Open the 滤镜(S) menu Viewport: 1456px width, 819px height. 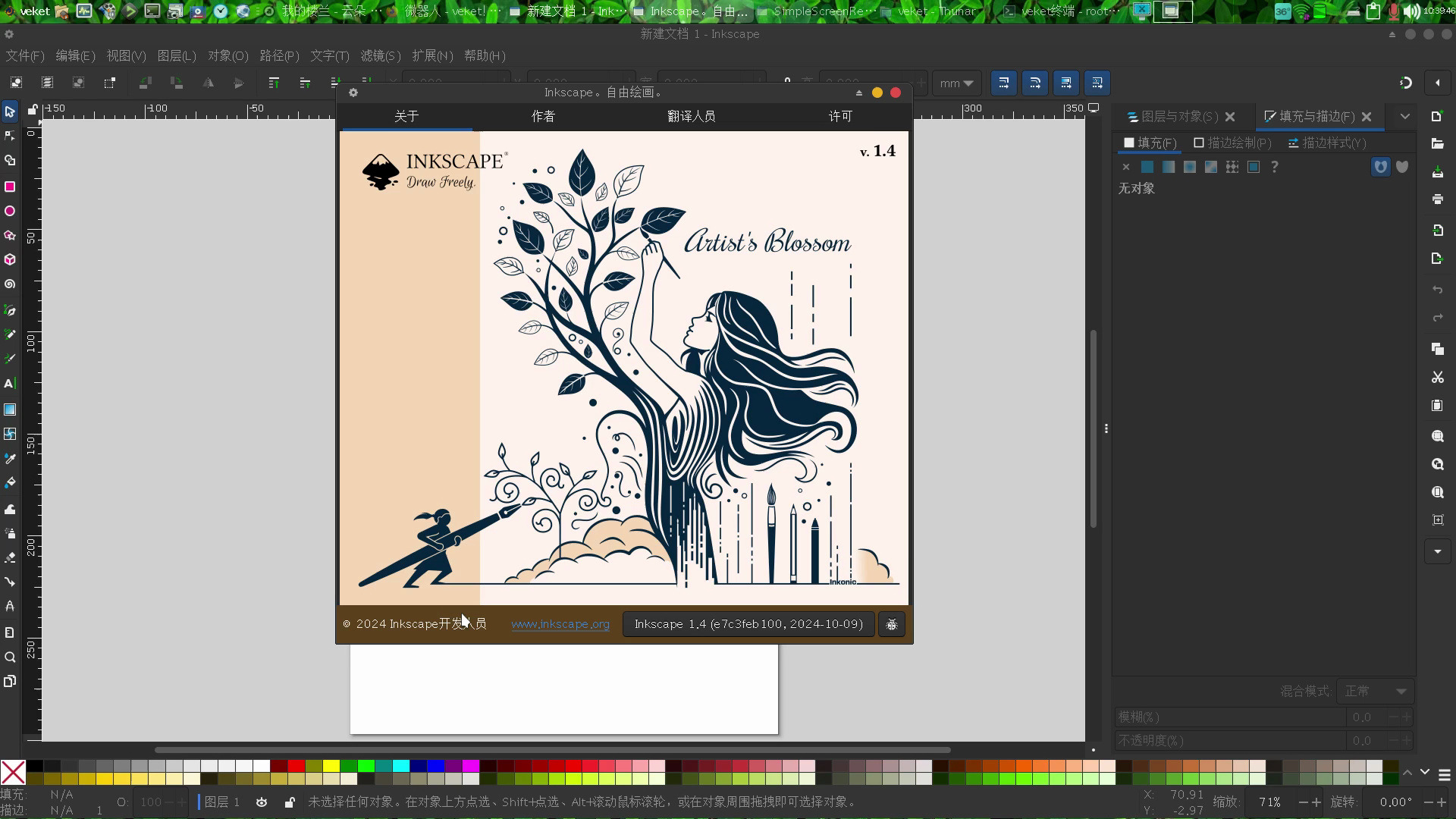381,56
